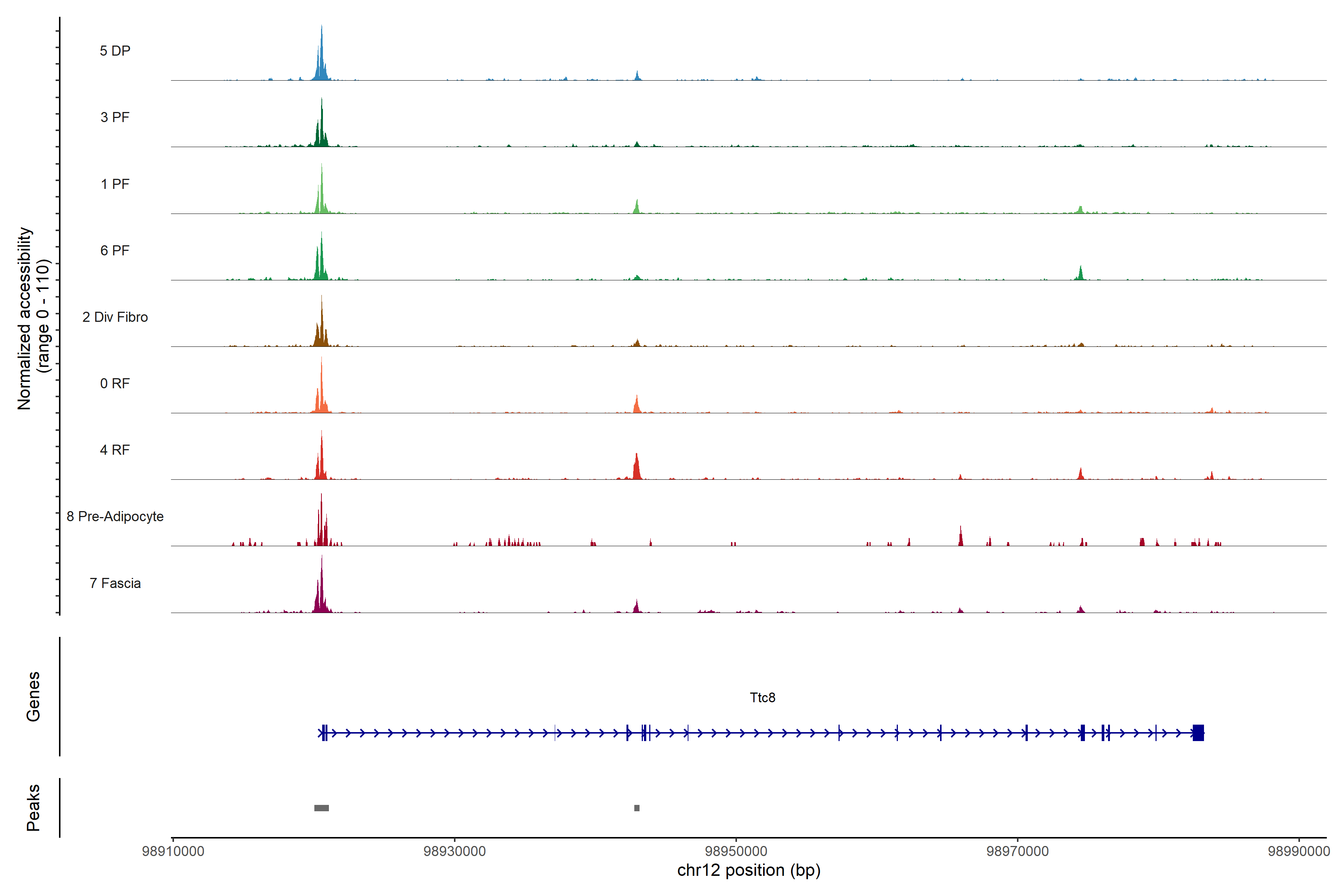Click the 3 PF track label

click(115, 117)
